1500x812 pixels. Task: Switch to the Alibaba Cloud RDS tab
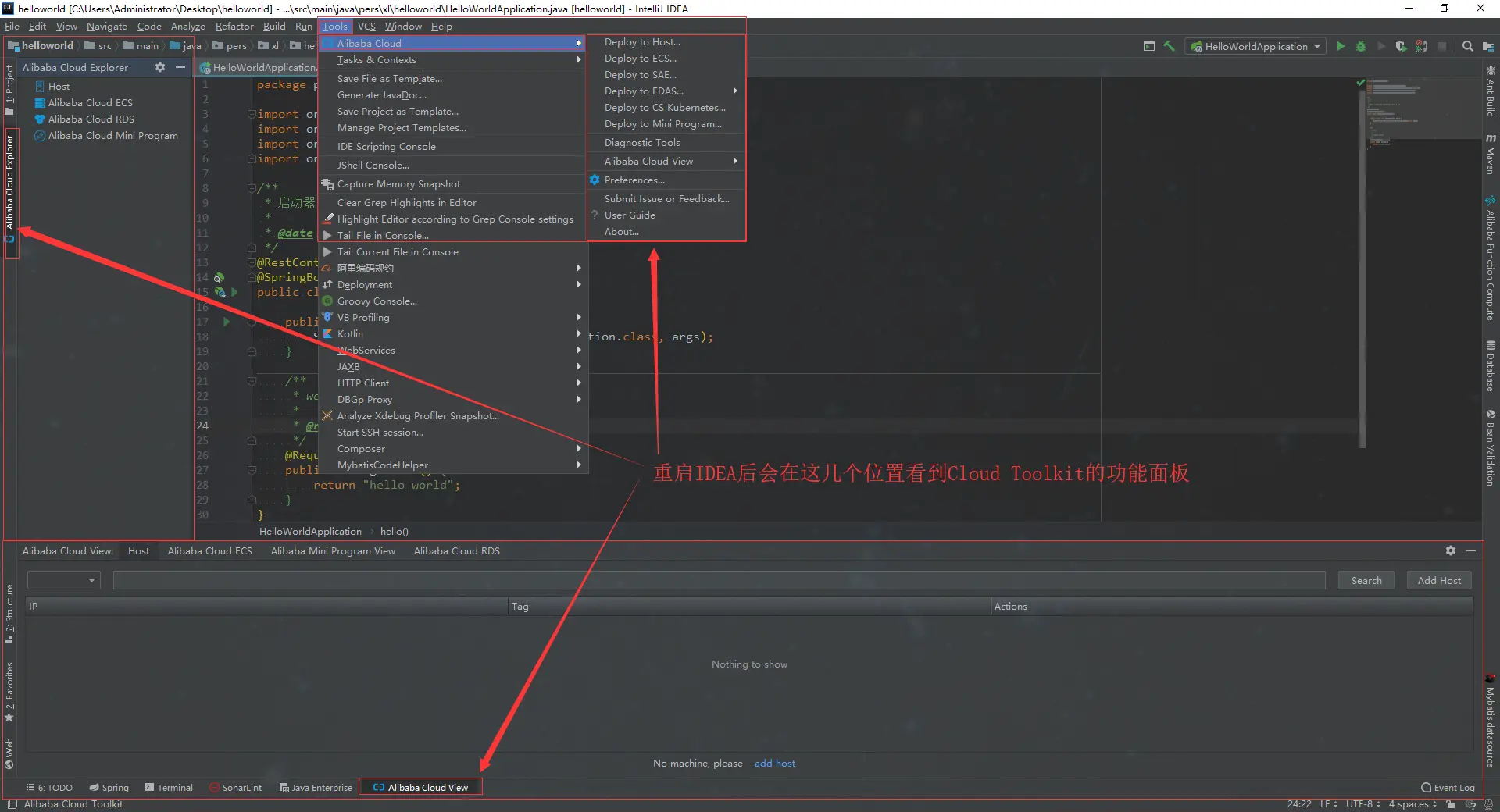click(457, 551)
